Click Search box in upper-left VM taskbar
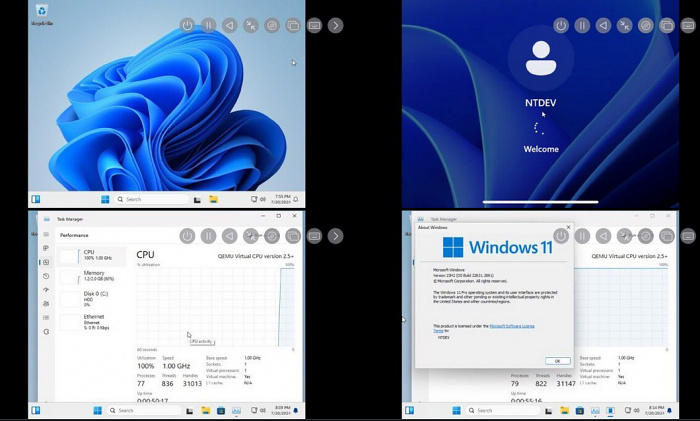The image size is (700, 421). (152, 200)
